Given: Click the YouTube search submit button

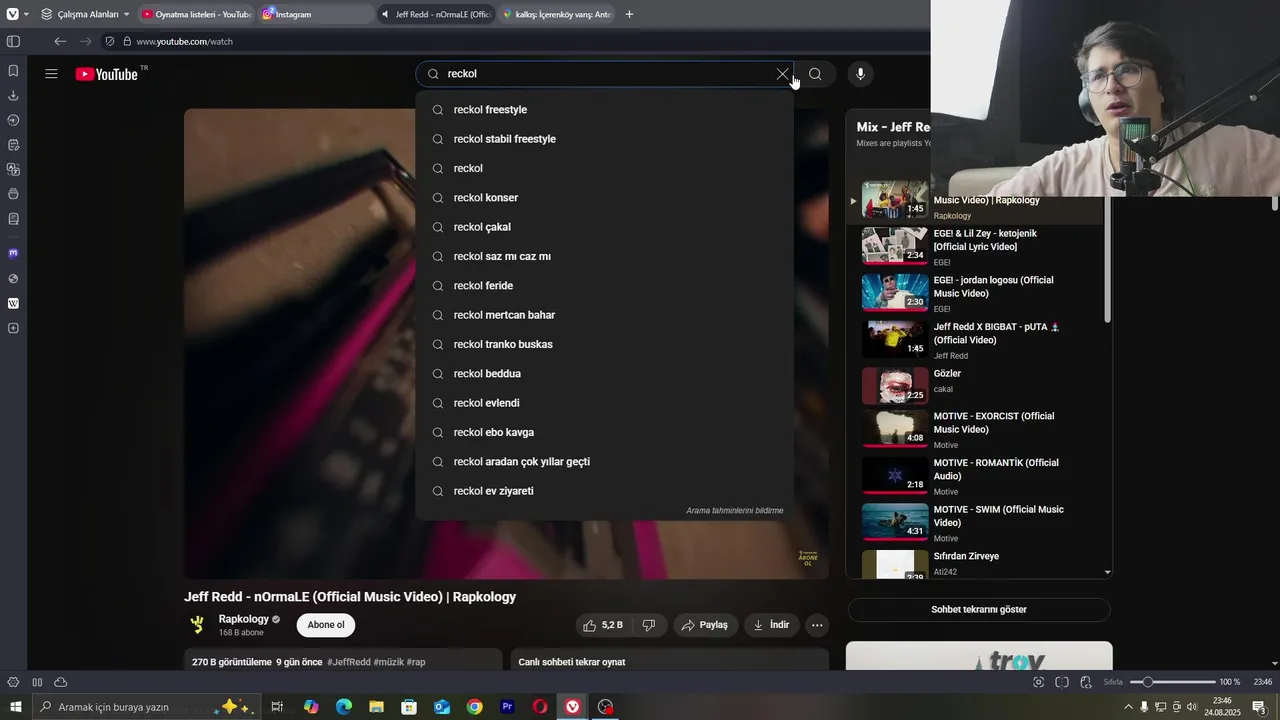Looking at the screenshot, I should (x=815, y=74).
